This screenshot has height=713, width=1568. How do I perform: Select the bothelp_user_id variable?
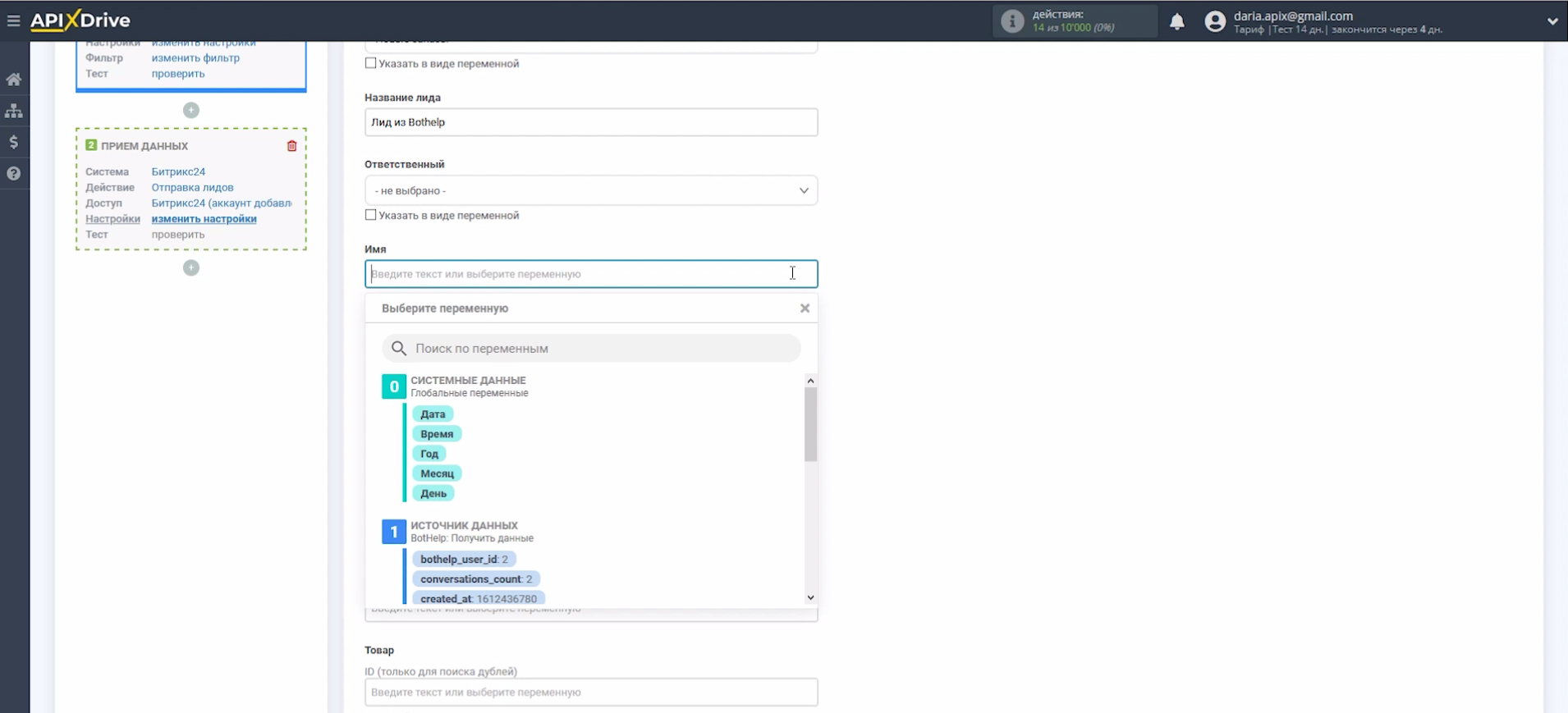pyautogui.click(x=464, y=560)
